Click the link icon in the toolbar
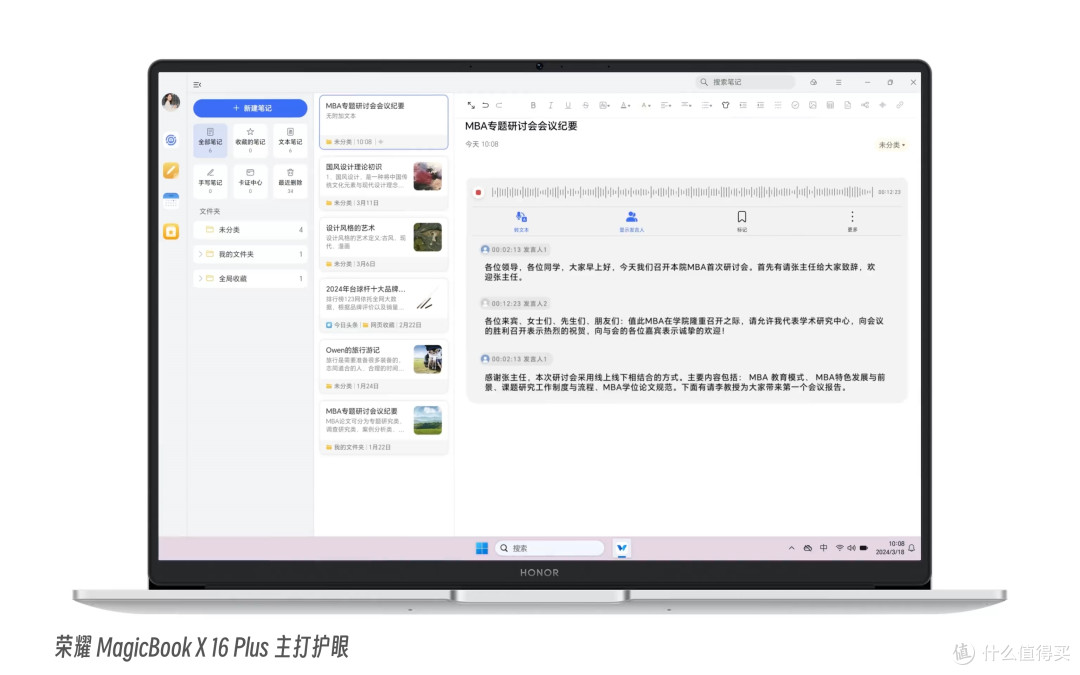Viewport: 1080px width, 675px height. (x=900, y=105)
